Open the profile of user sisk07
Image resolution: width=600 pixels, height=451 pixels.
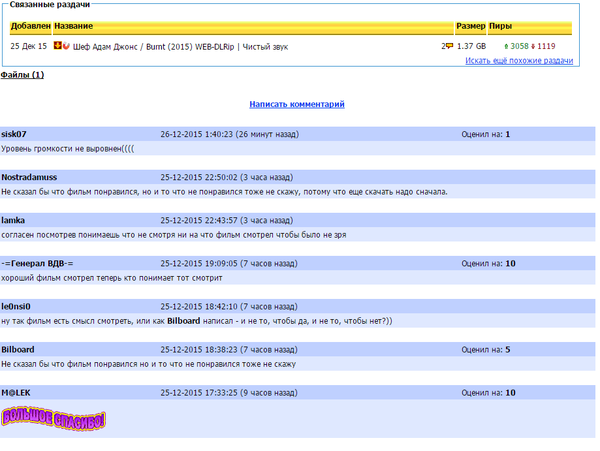[x=14, y=134]
